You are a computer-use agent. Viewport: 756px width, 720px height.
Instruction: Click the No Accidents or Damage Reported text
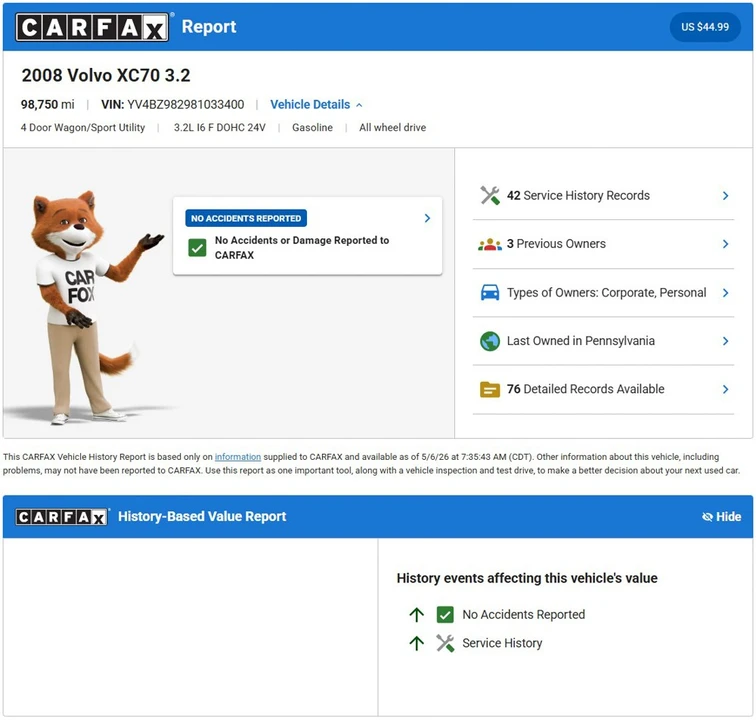tap(302, 247)
